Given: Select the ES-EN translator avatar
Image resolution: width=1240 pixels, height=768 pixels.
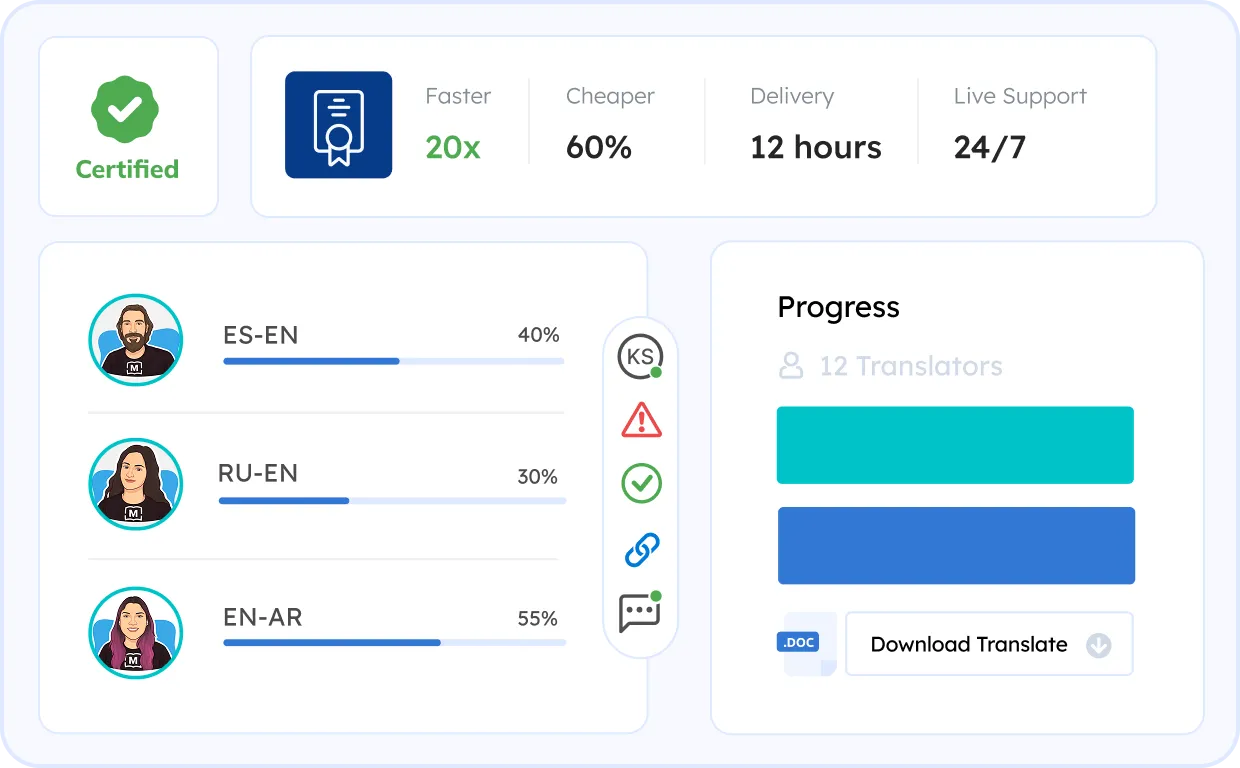Looking at the screenshot, I should coord(135,340).
